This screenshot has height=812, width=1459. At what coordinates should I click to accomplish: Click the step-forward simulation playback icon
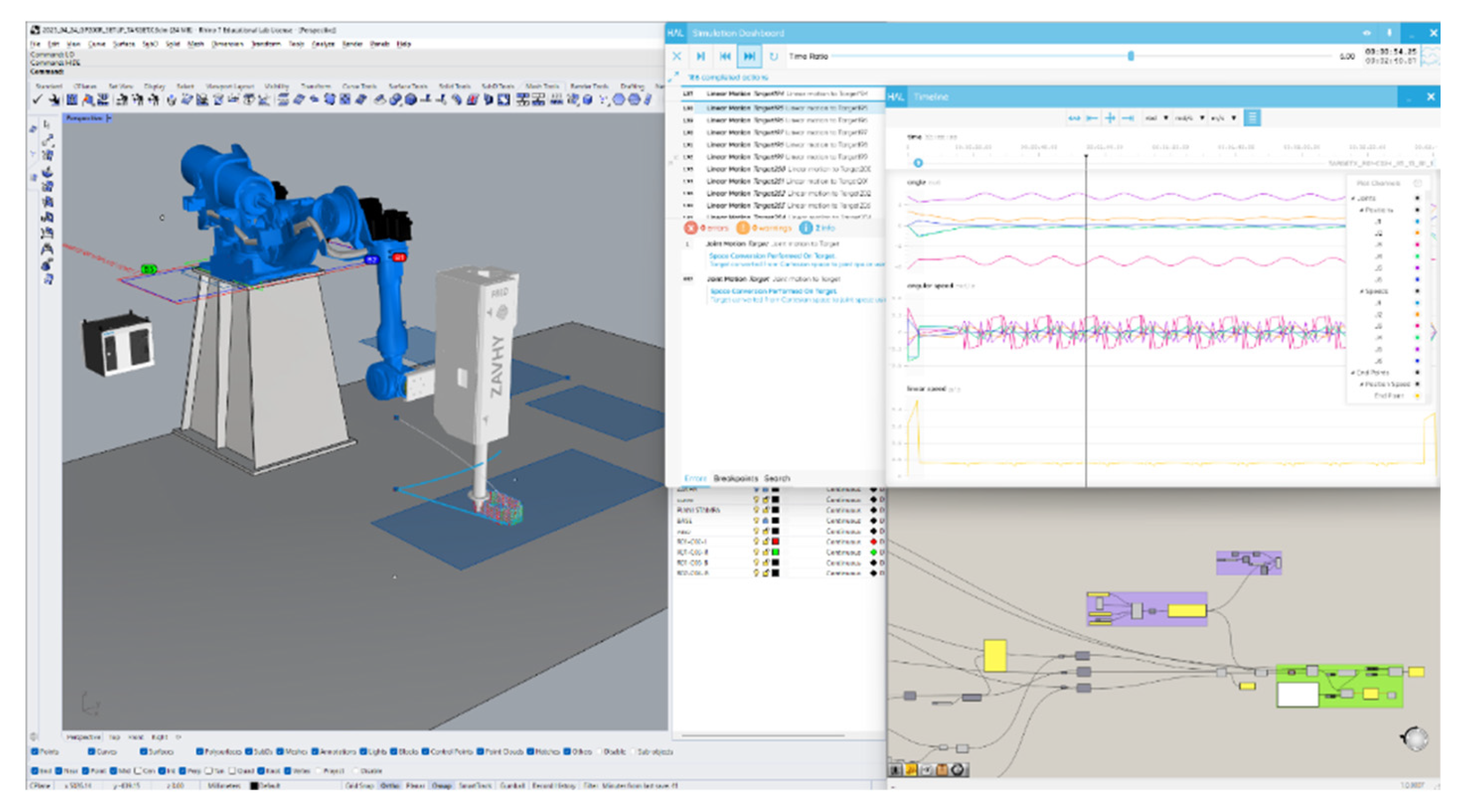coord(701,56)
